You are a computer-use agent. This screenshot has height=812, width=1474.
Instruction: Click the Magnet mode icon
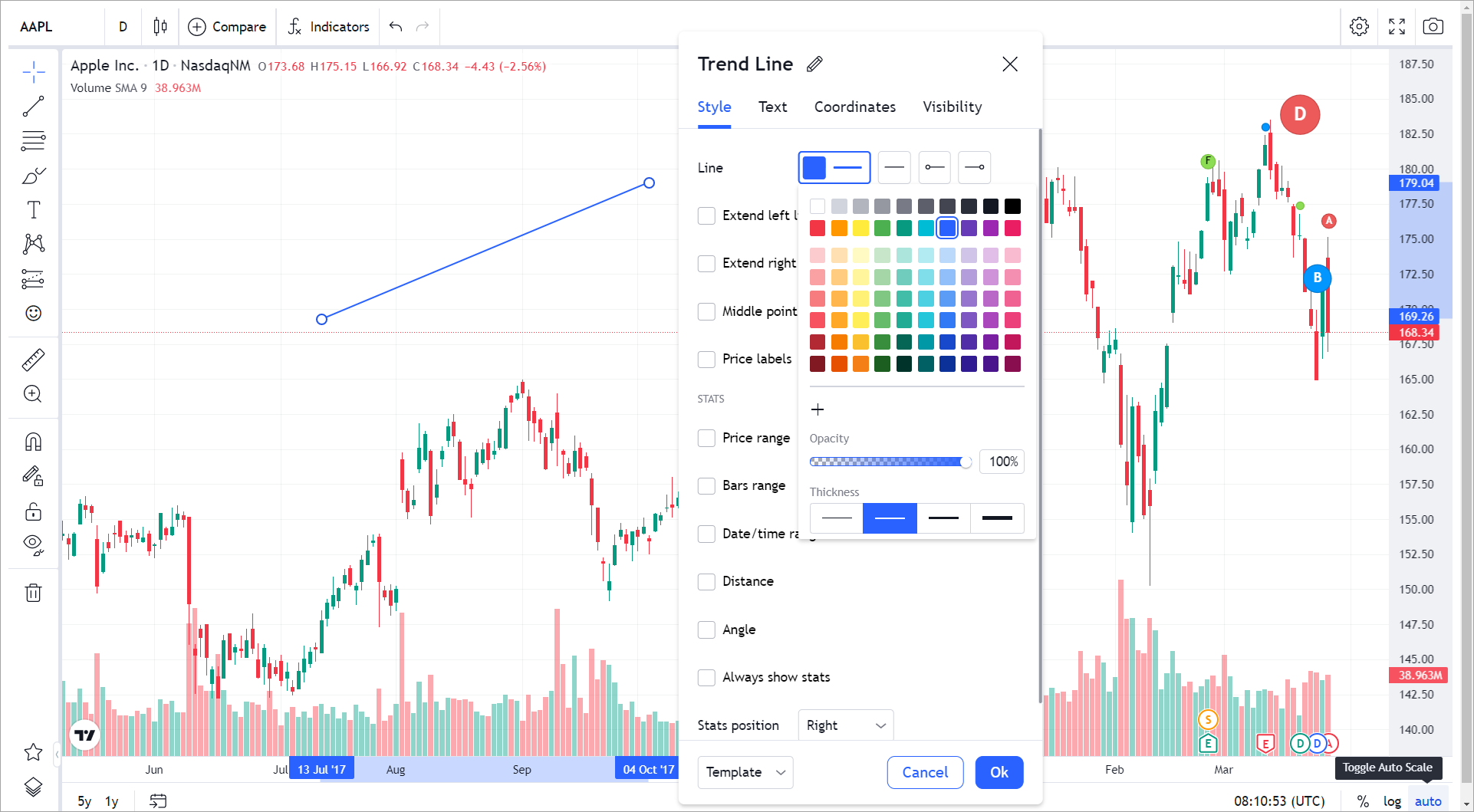[x=33, y=442]
